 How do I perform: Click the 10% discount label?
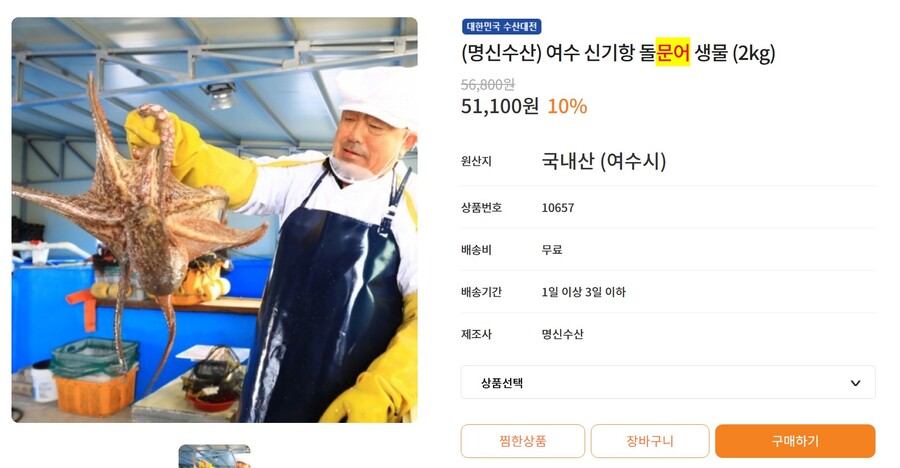pos(567,106)
